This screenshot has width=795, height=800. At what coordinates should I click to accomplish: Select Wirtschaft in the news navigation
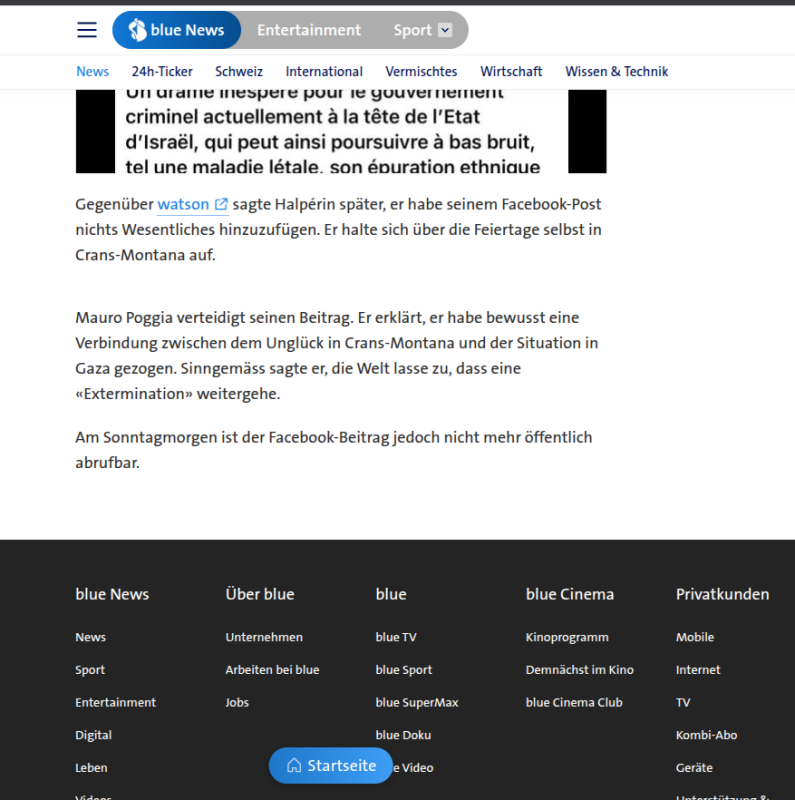tap(511, 71)
